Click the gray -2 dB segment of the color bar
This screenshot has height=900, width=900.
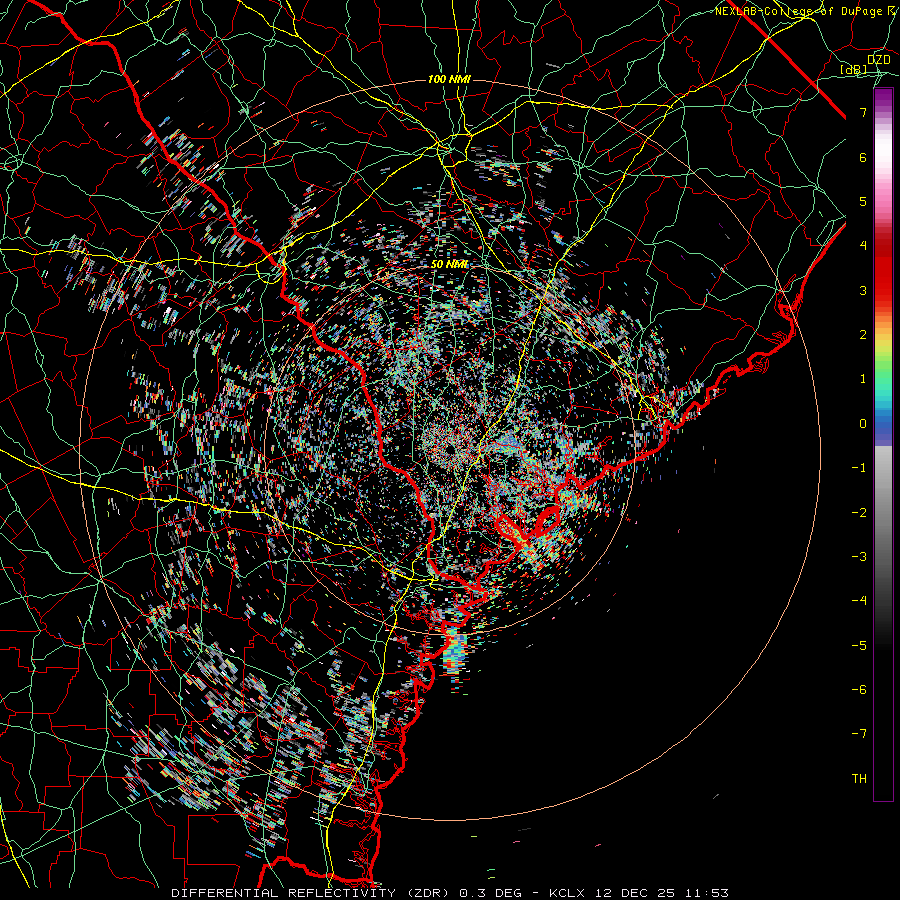point(883,512)
